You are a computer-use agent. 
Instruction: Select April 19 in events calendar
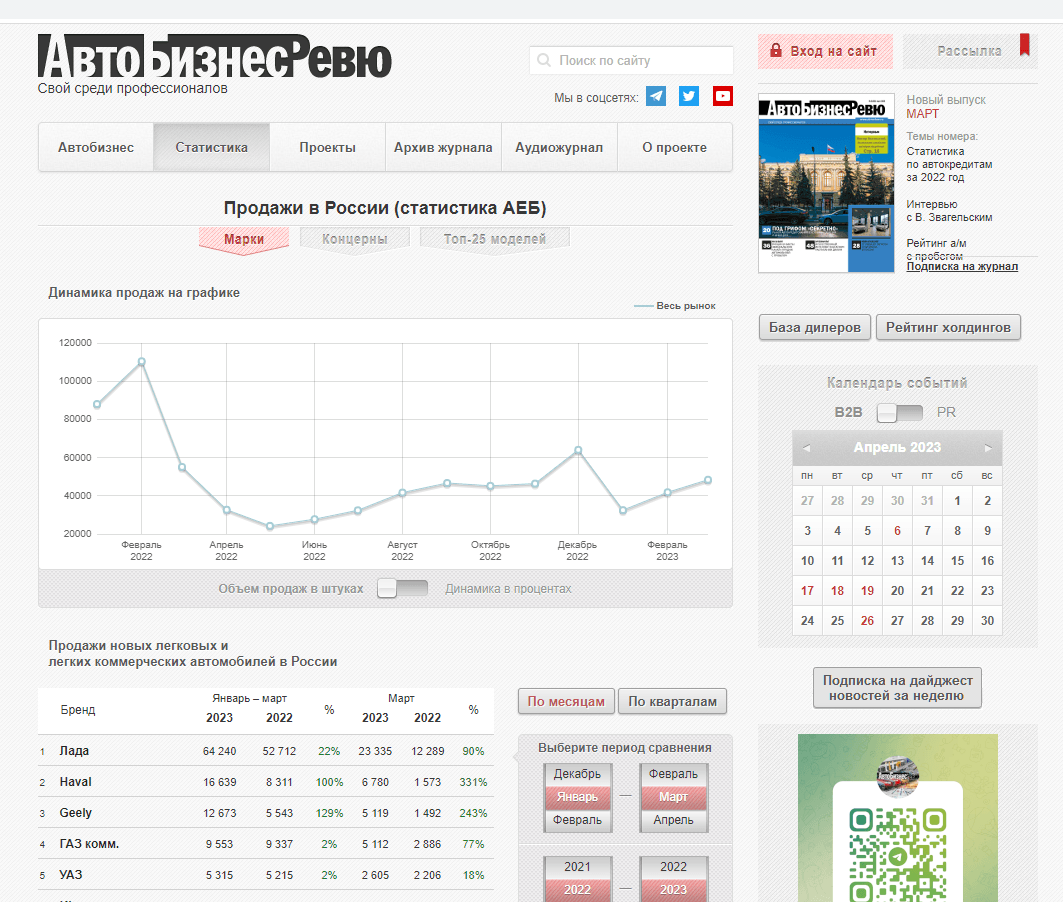[868, 590]
